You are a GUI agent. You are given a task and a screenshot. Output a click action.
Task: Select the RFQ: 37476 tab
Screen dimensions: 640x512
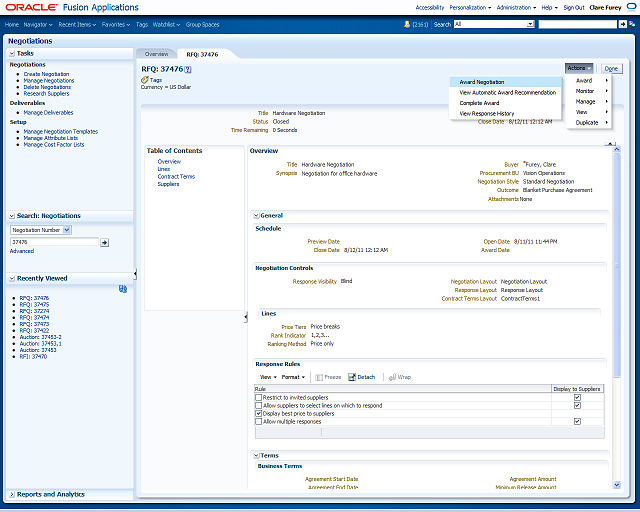(202, 54)
